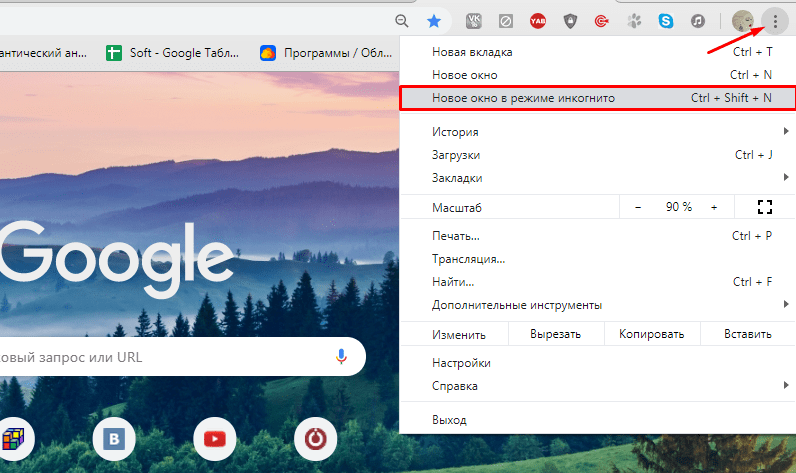Click the Google search input field

click(x=160, y=356)
